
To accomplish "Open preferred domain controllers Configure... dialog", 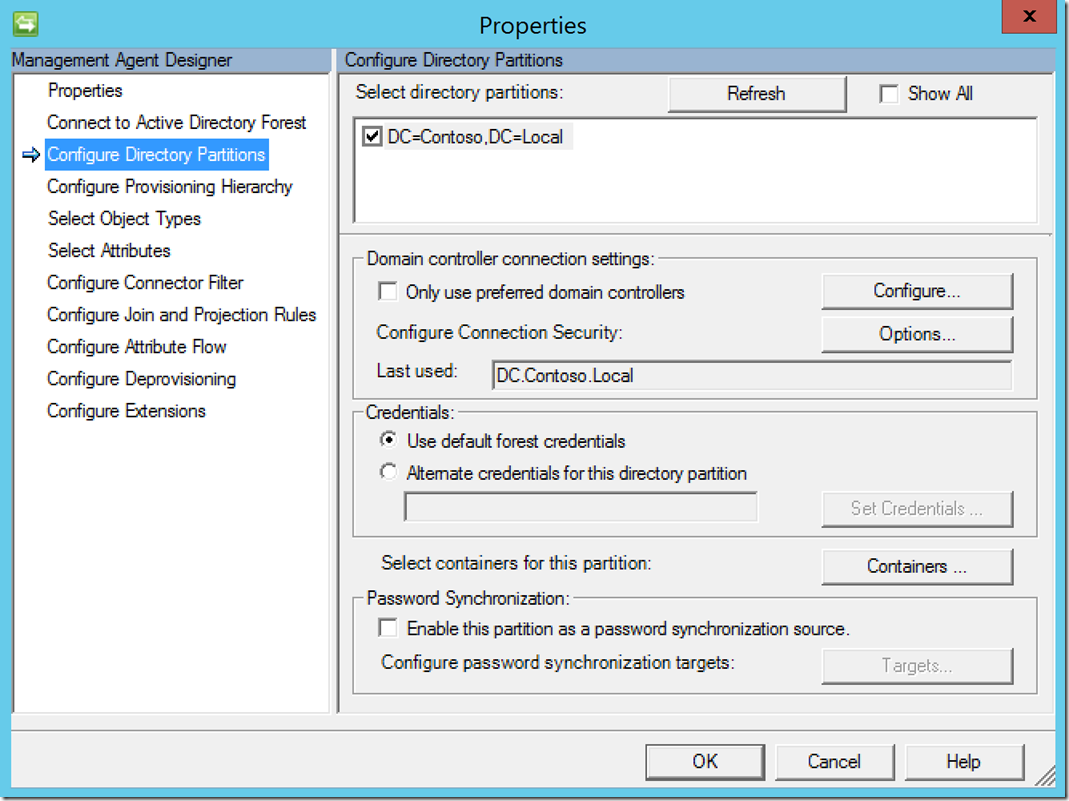I will click(917, 292).
